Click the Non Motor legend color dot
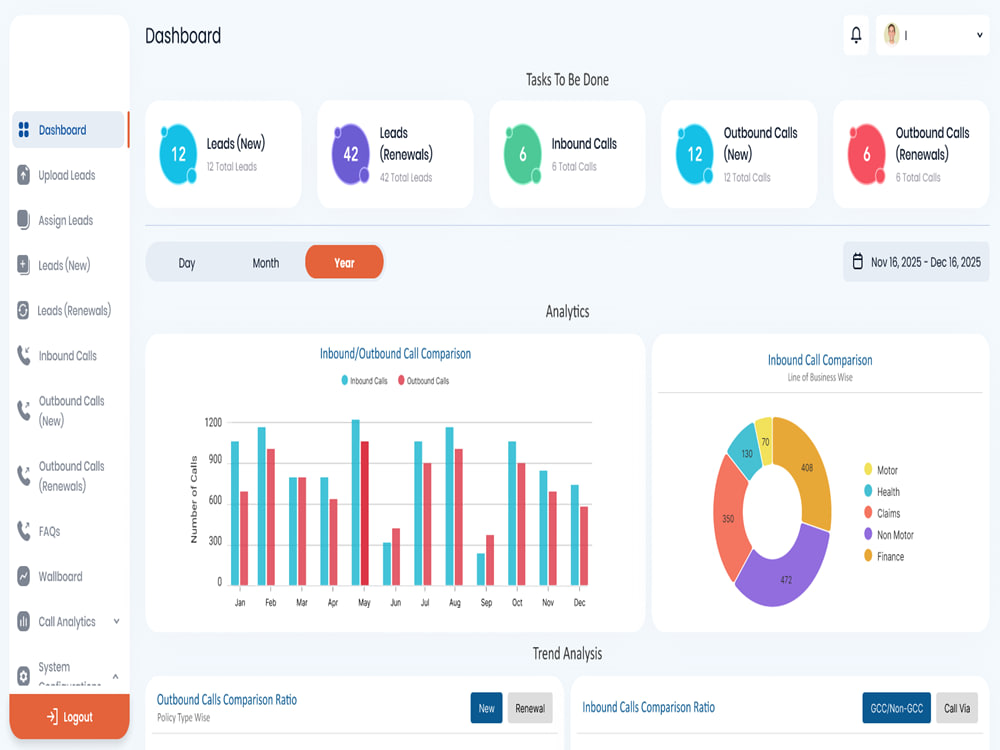Image resolution: width=1000 pixels, height=750 pixels. pyautogui.click(x=868, y=534)
